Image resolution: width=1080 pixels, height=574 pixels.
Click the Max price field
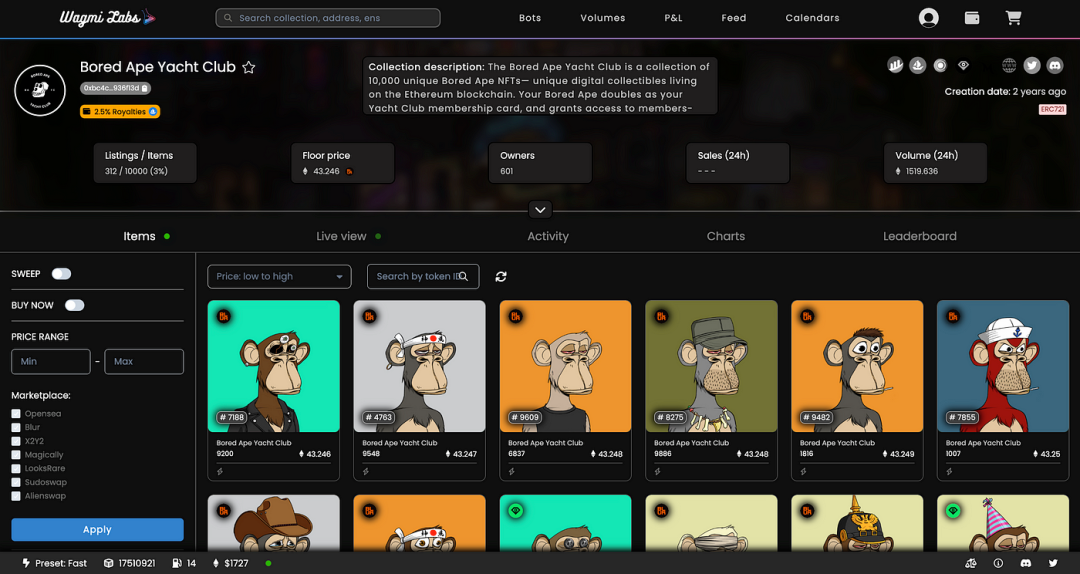pyautogui.click(x=144, y=361)
